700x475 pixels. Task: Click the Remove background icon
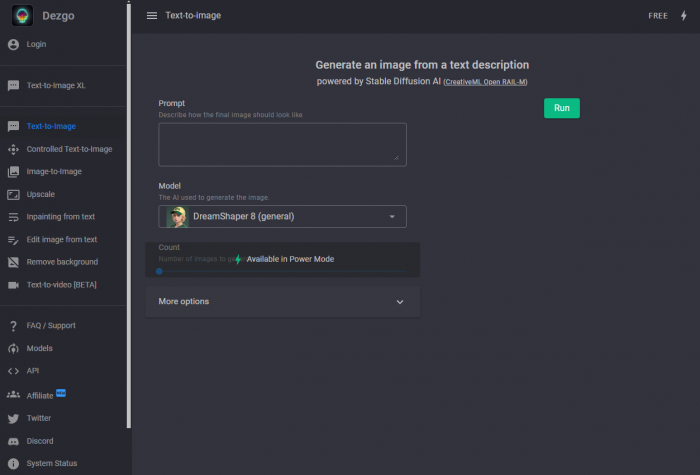coord(13,262)
